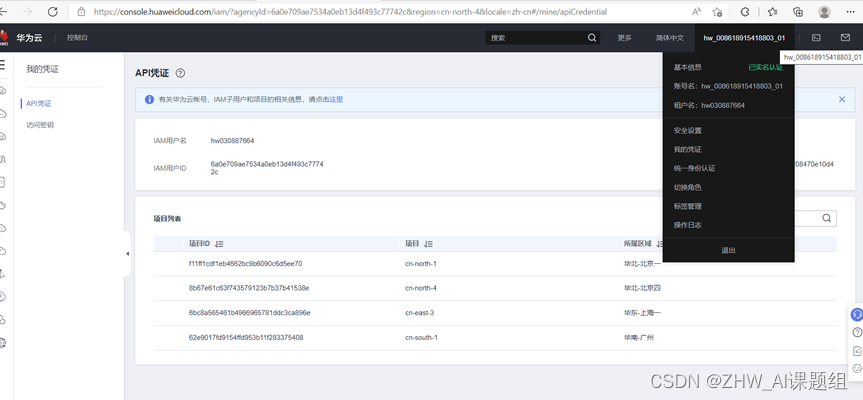Select API凭证 in left navigation
This screenshot has width=863, height=400.
point(39,103)
